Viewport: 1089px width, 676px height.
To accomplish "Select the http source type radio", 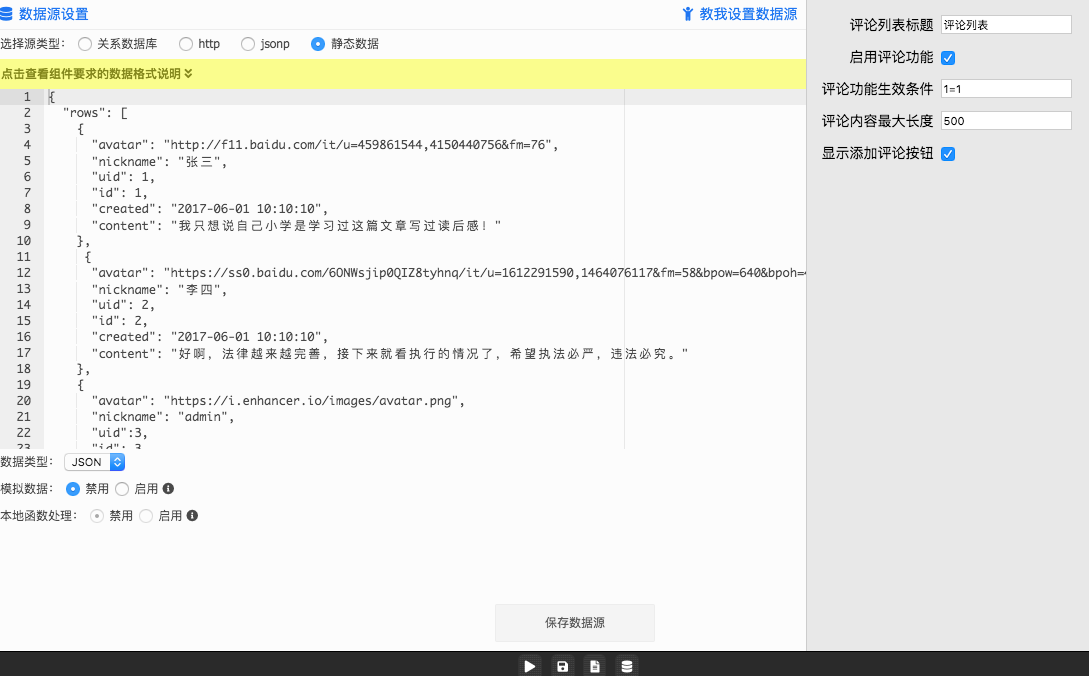I will click(x=186, y=44).
